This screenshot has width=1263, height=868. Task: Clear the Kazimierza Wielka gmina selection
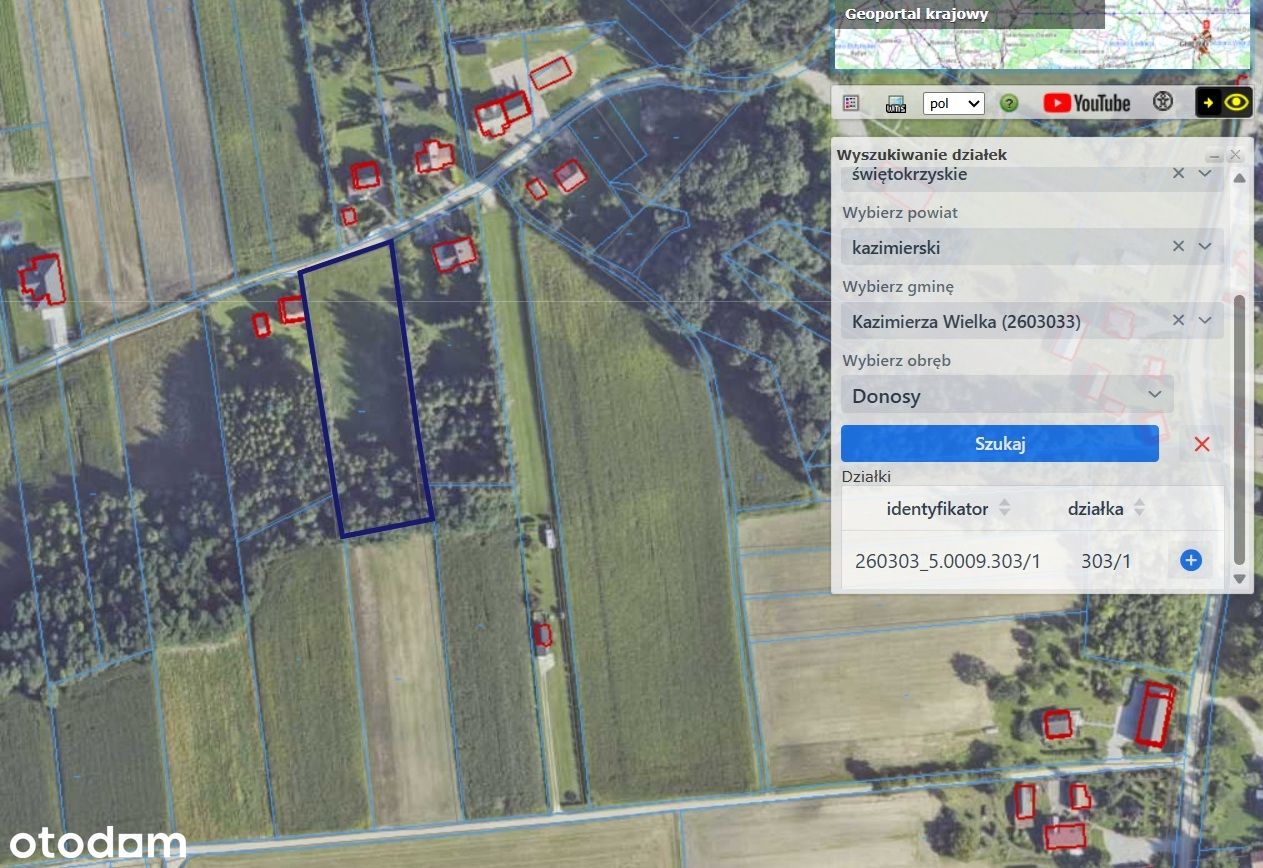click(1178, 320)
